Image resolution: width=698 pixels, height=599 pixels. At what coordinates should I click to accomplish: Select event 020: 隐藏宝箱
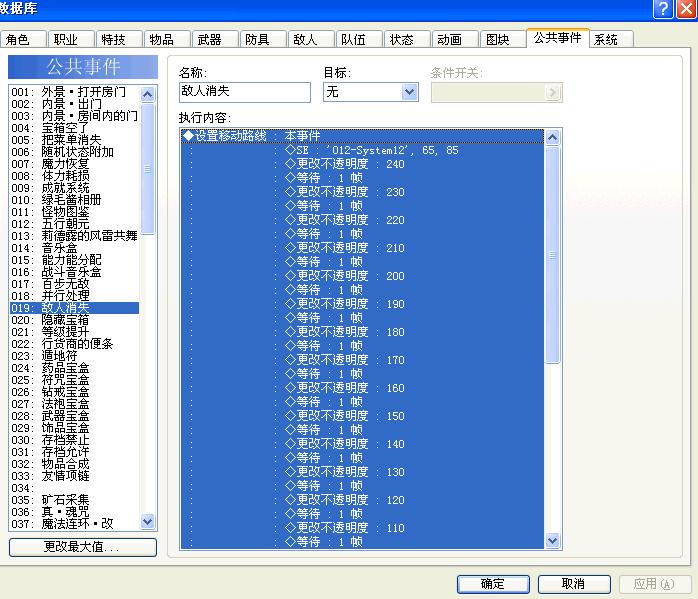click(74, 320)
